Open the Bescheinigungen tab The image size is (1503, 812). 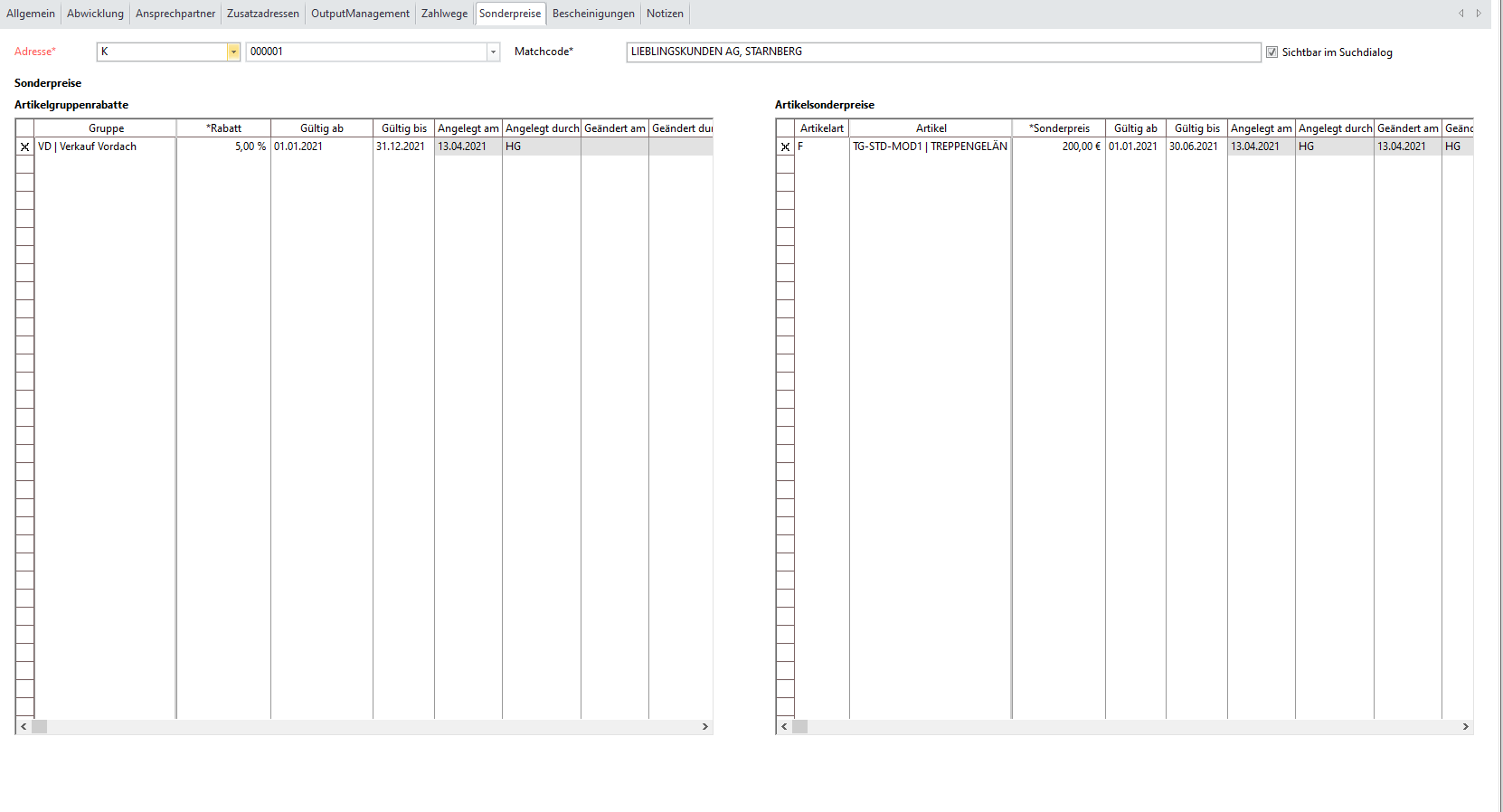593,14
